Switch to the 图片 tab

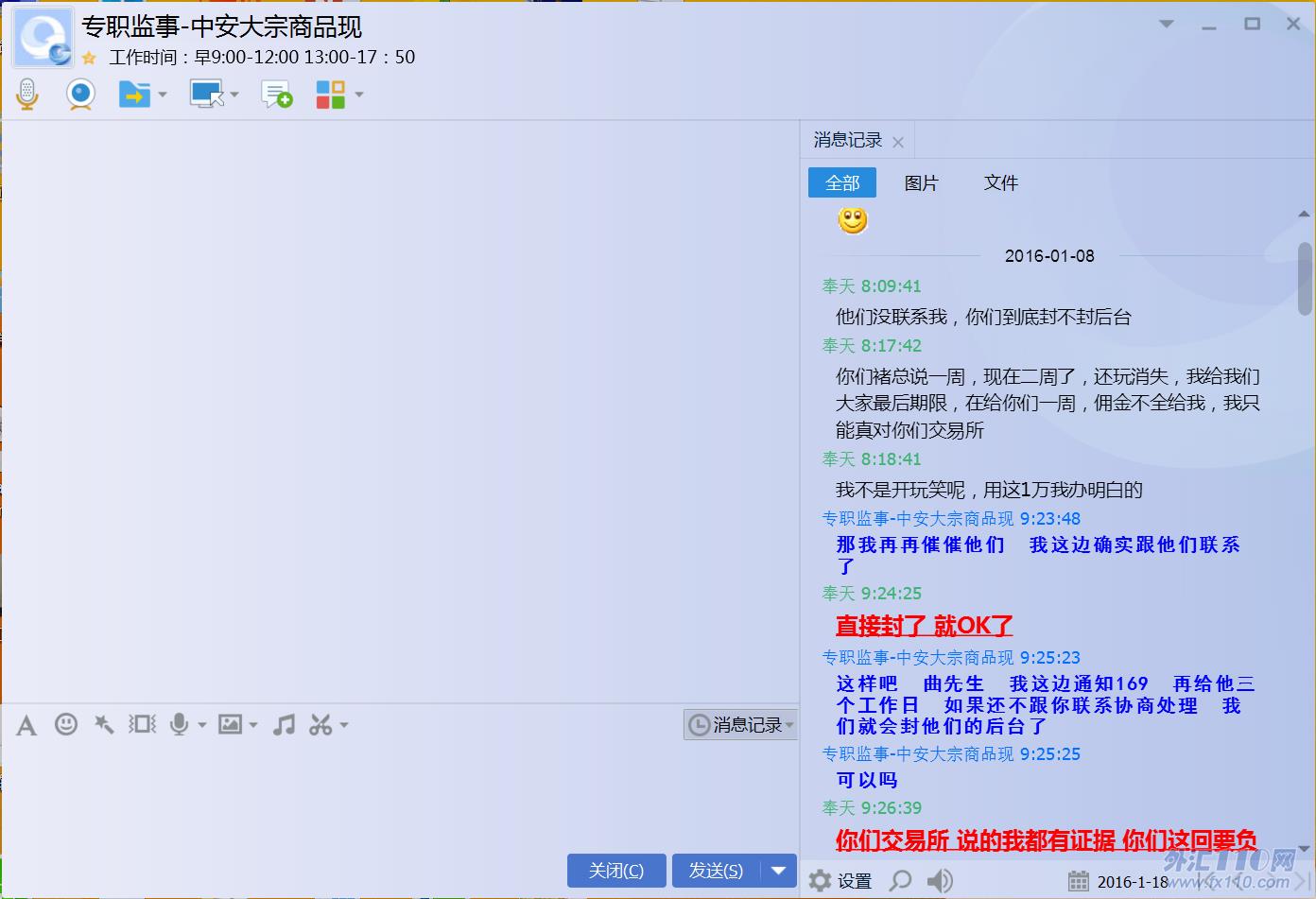point(922,182)
